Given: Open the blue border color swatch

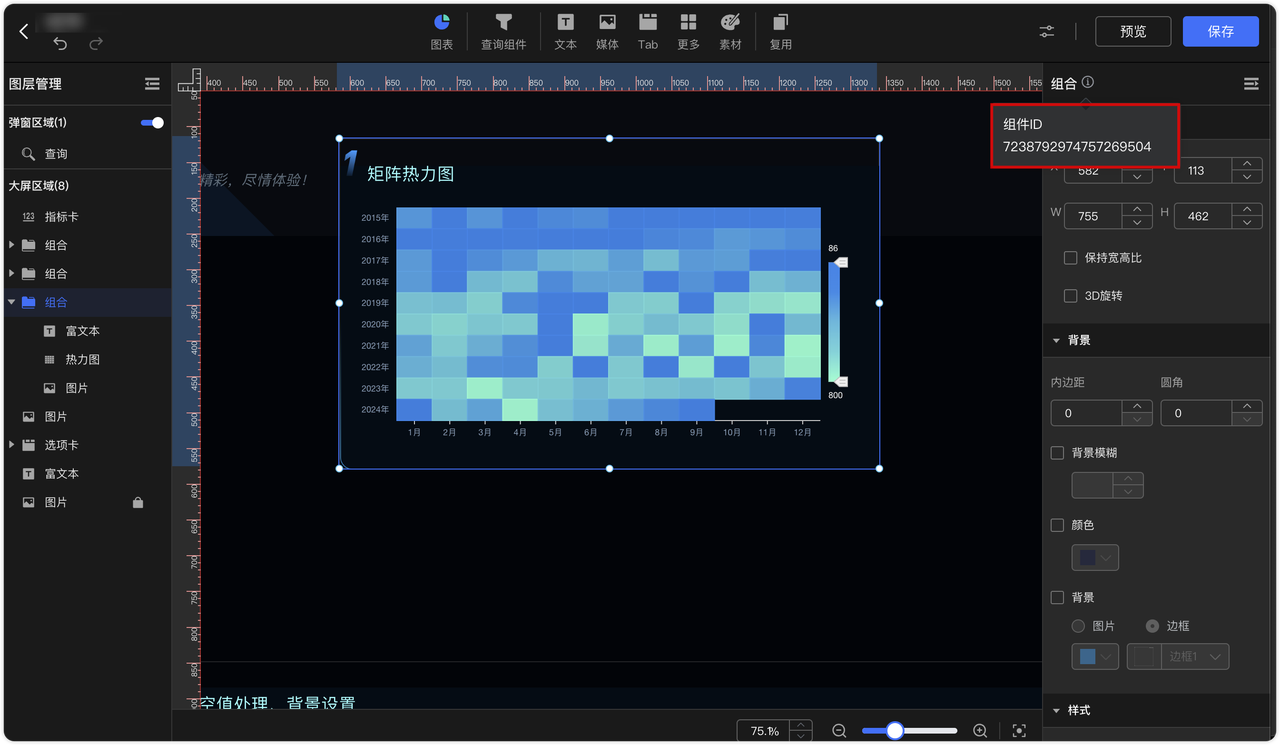Looking at the screenshot, I should (x=1095, y=657).
